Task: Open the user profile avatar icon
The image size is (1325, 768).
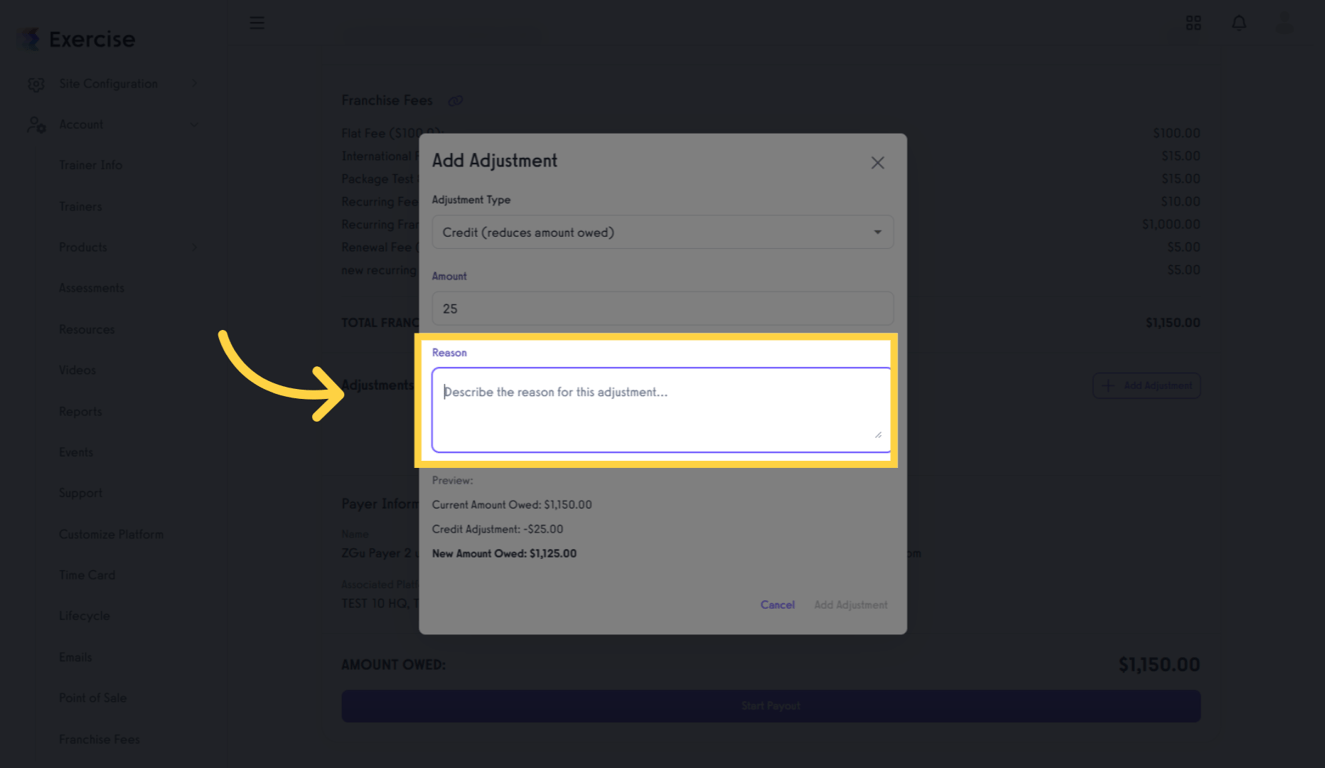Action: (x=1285, y=22)
